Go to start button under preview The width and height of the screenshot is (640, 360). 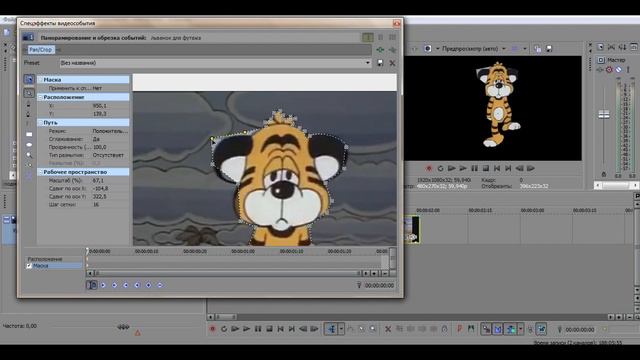(x=497, y=168)
